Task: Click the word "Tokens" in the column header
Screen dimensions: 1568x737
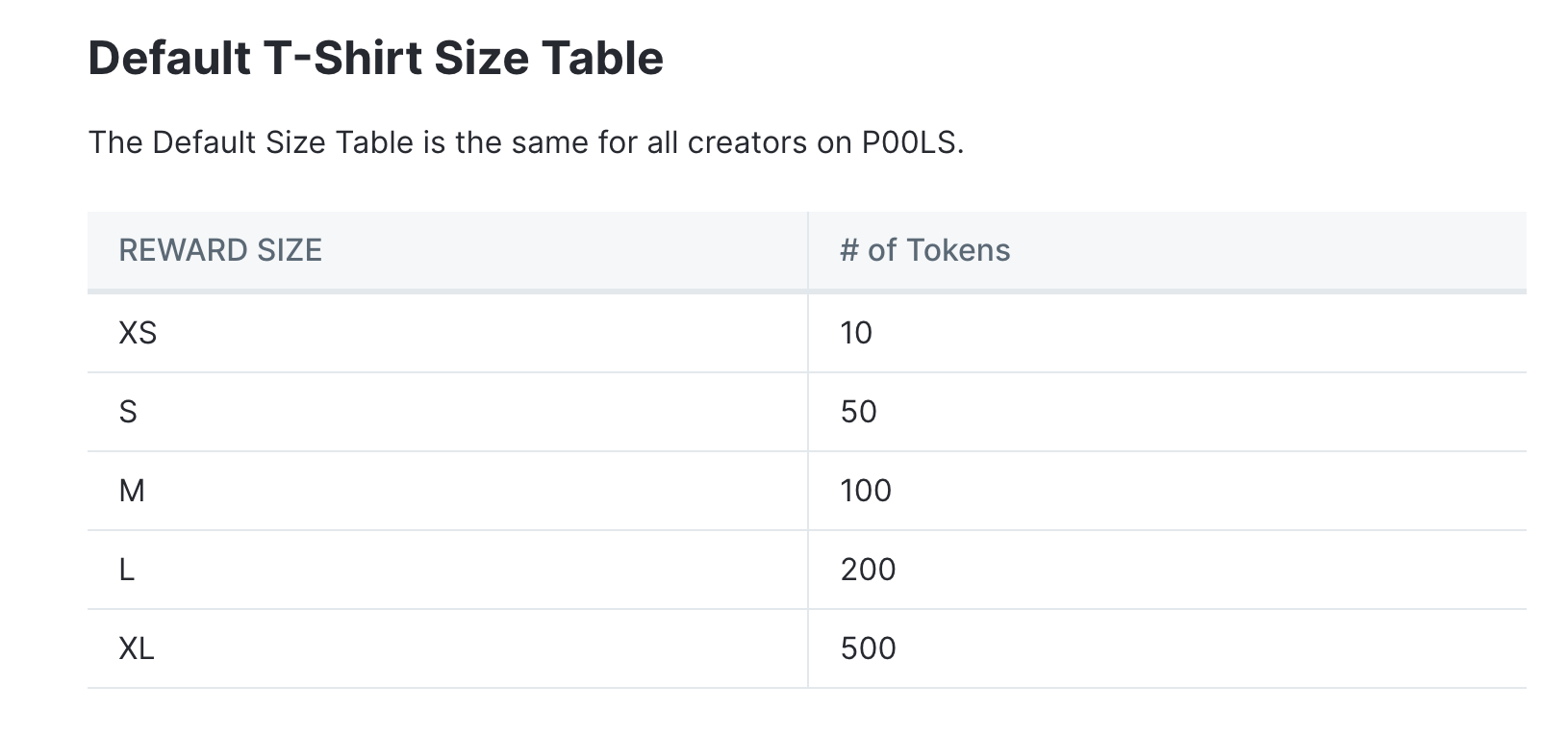Action: point(958,250)
